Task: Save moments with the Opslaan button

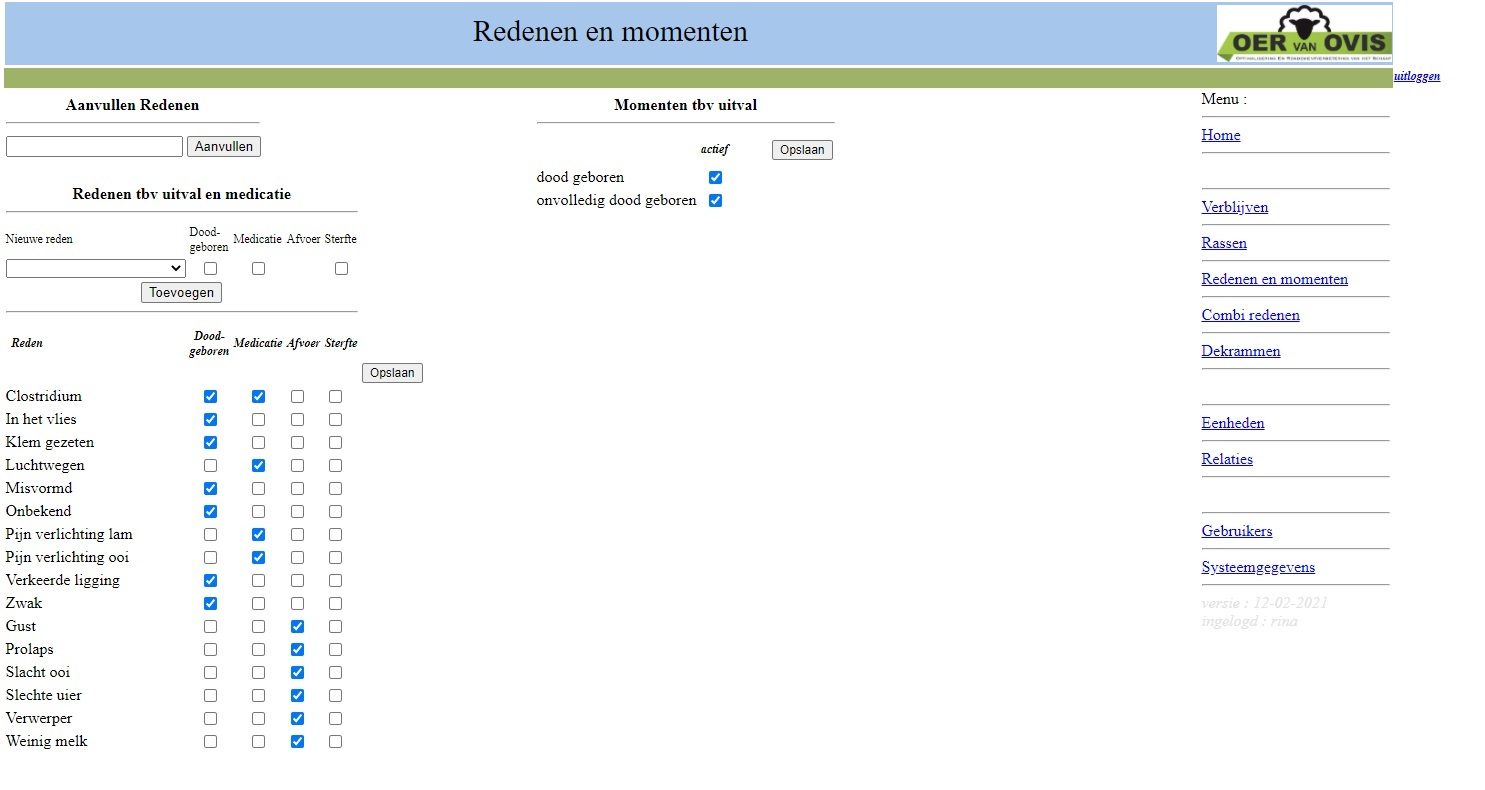Action: 802,150
